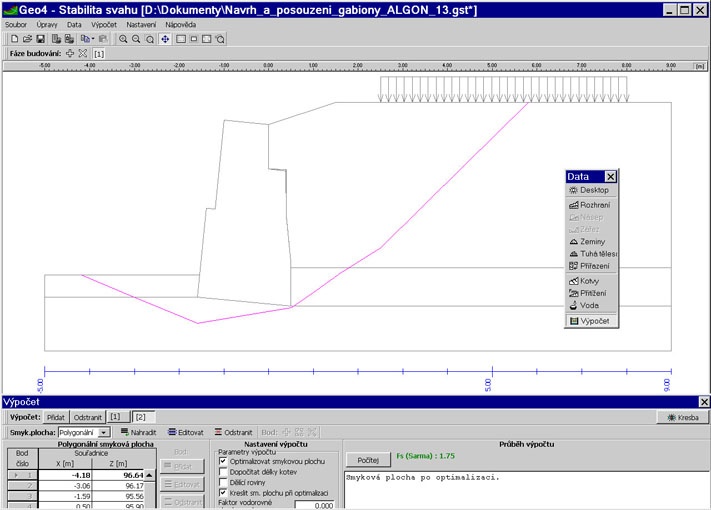The image size is (711, 510).
Task: Click the calculation output text area
Action: click(526, 490)
